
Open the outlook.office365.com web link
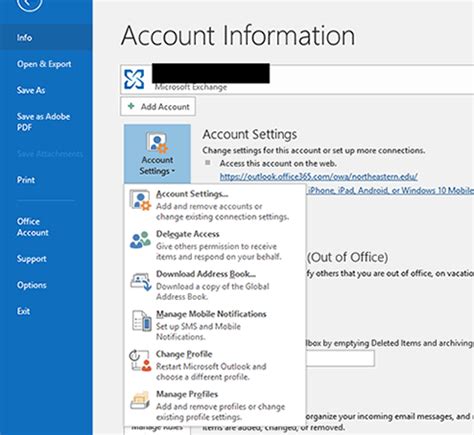click(318, 176)
